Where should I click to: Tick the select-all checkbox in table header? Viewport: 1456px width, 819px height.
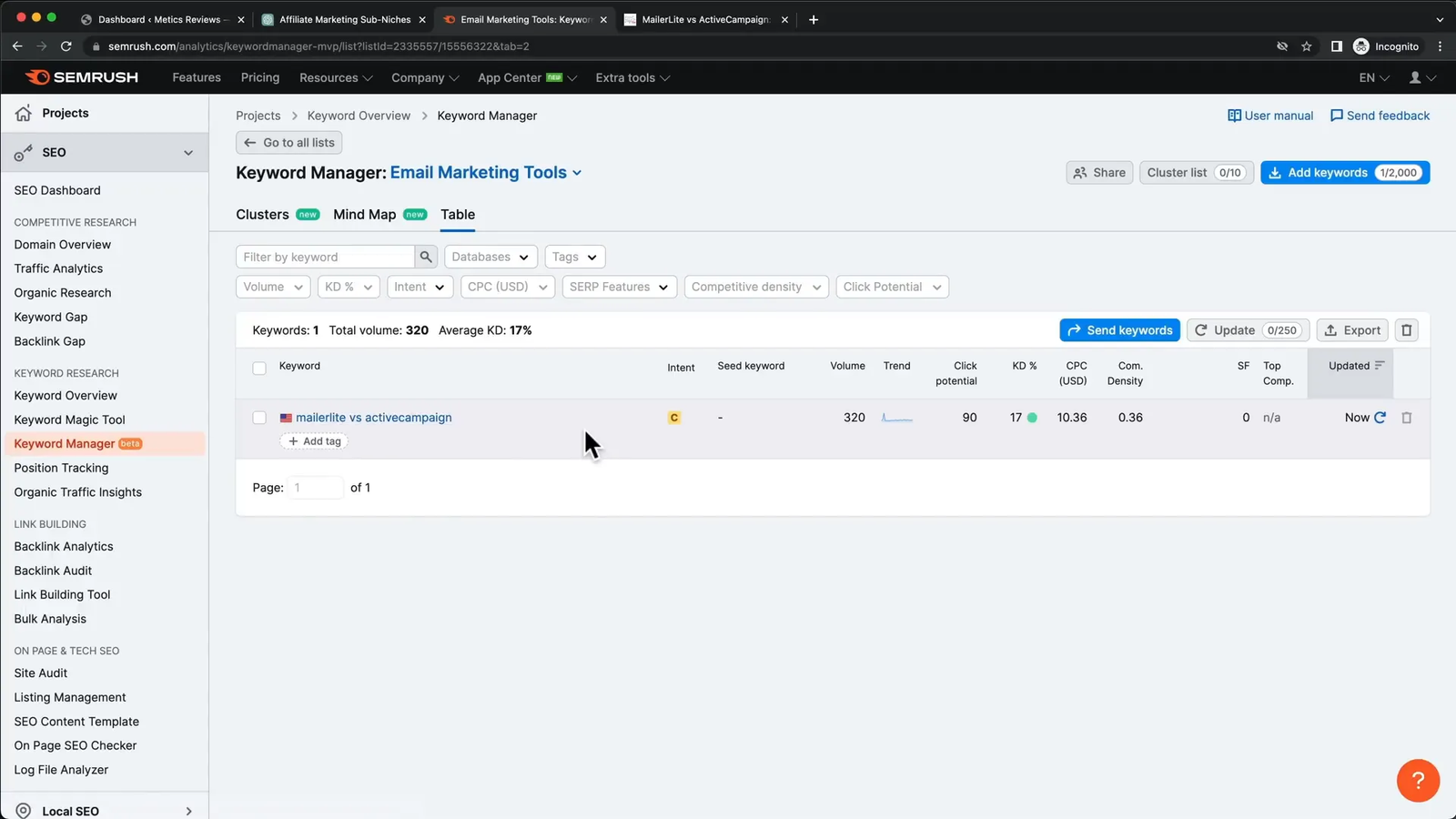259,369
